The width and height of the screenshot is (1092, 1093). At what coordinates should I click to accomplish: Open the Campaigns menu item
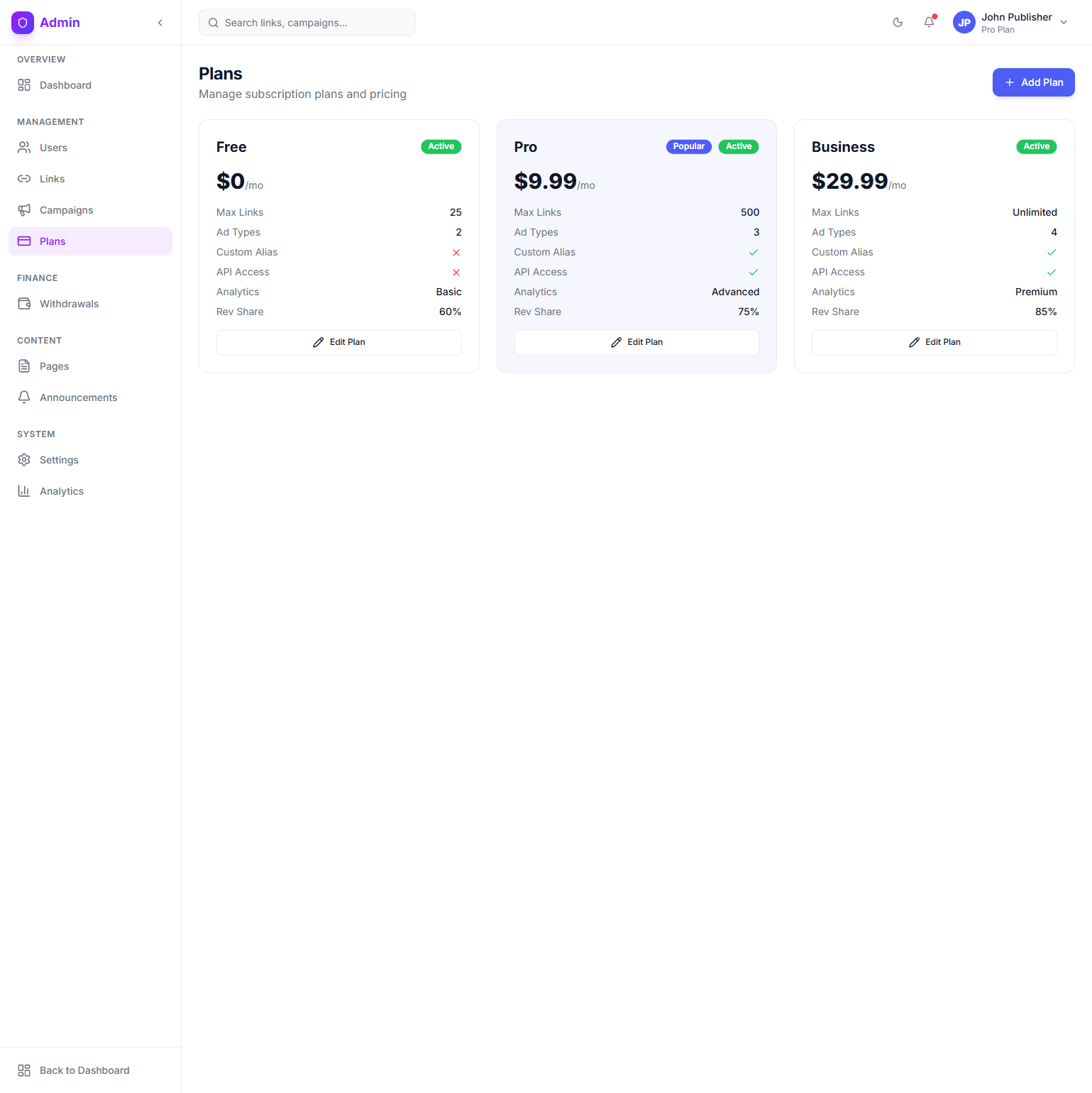[90, 210]
